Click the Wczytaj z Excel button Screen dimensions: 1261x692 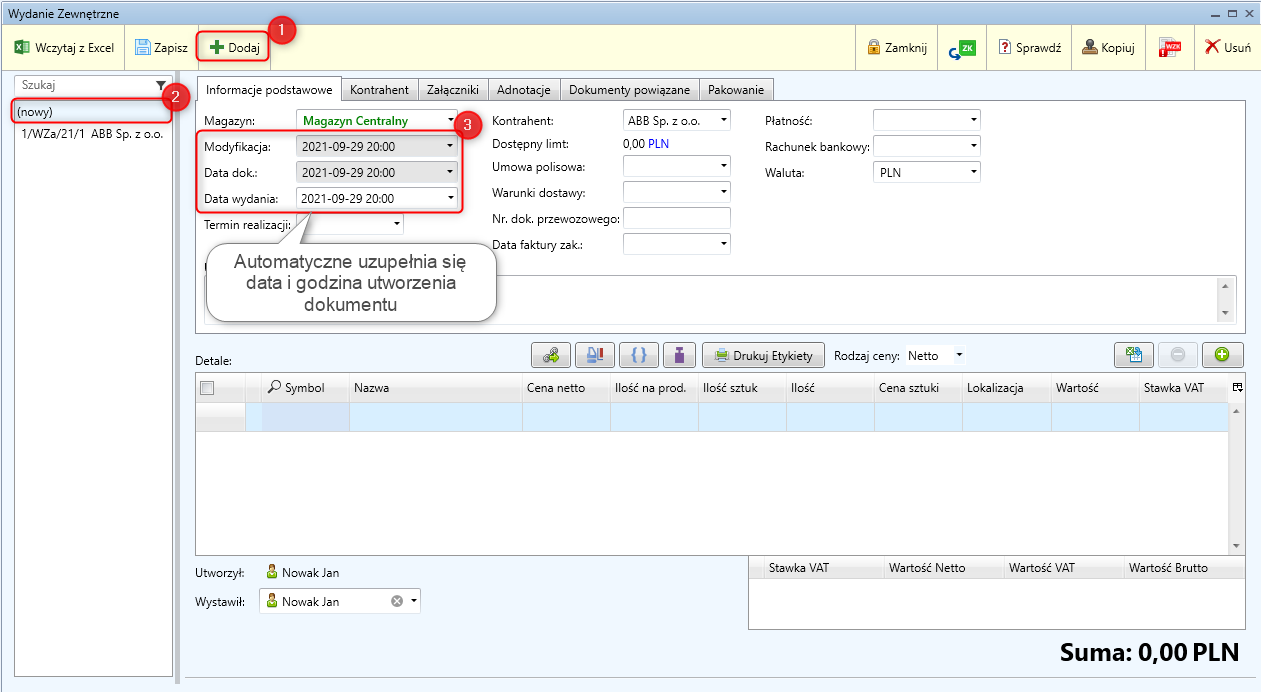65,47
